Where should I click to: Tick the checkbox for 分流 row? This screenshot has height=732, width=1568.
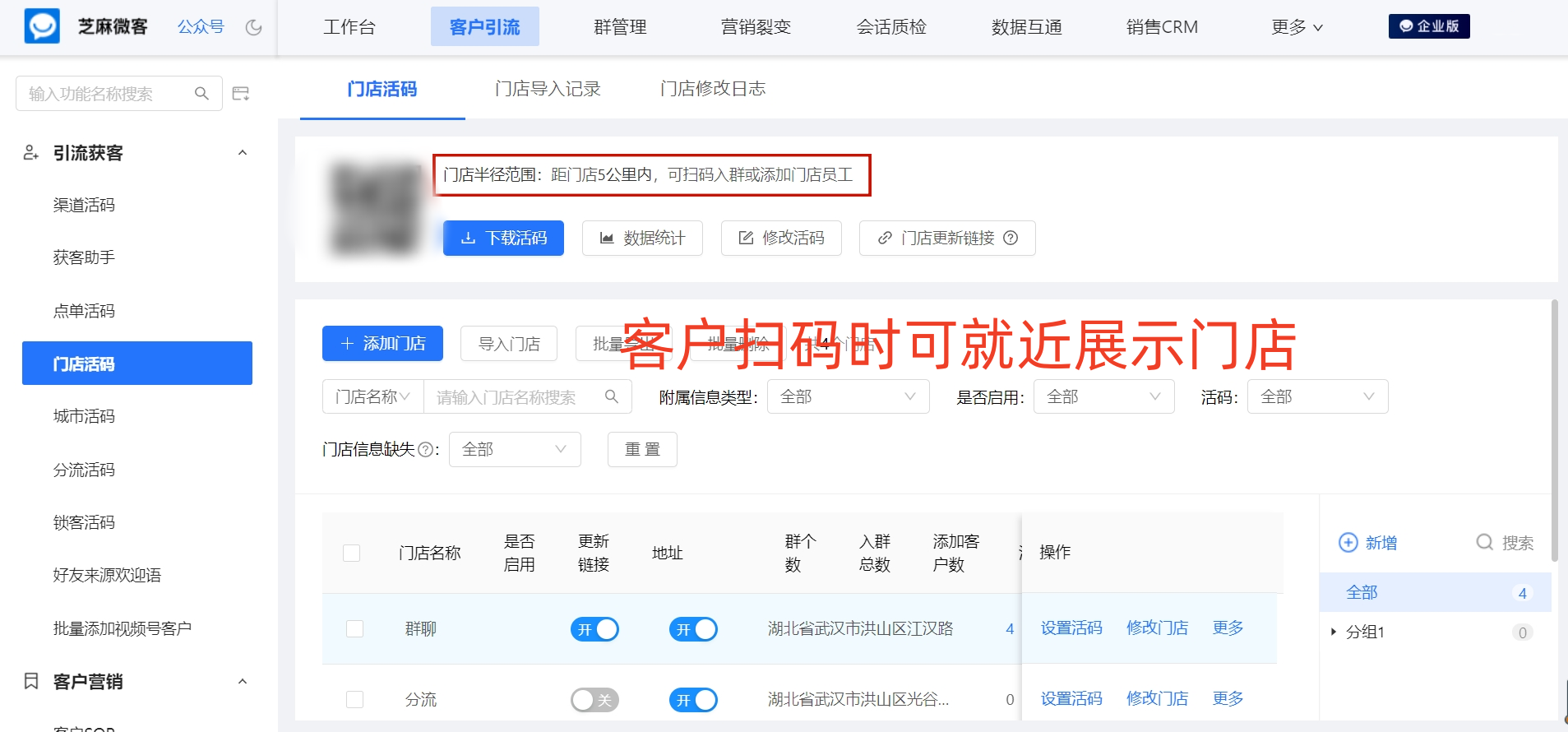(355, 699)
